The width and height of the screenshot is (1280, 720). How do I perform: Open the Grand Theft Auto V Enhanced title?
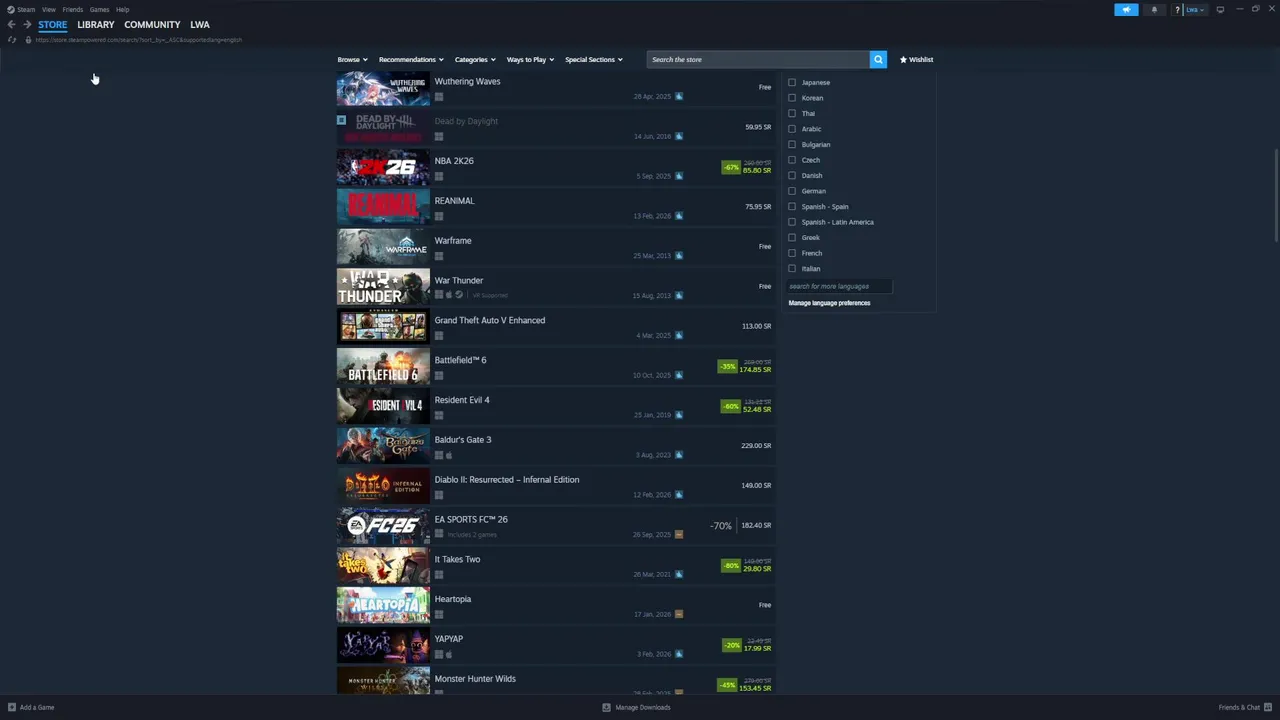pos(490,320)
